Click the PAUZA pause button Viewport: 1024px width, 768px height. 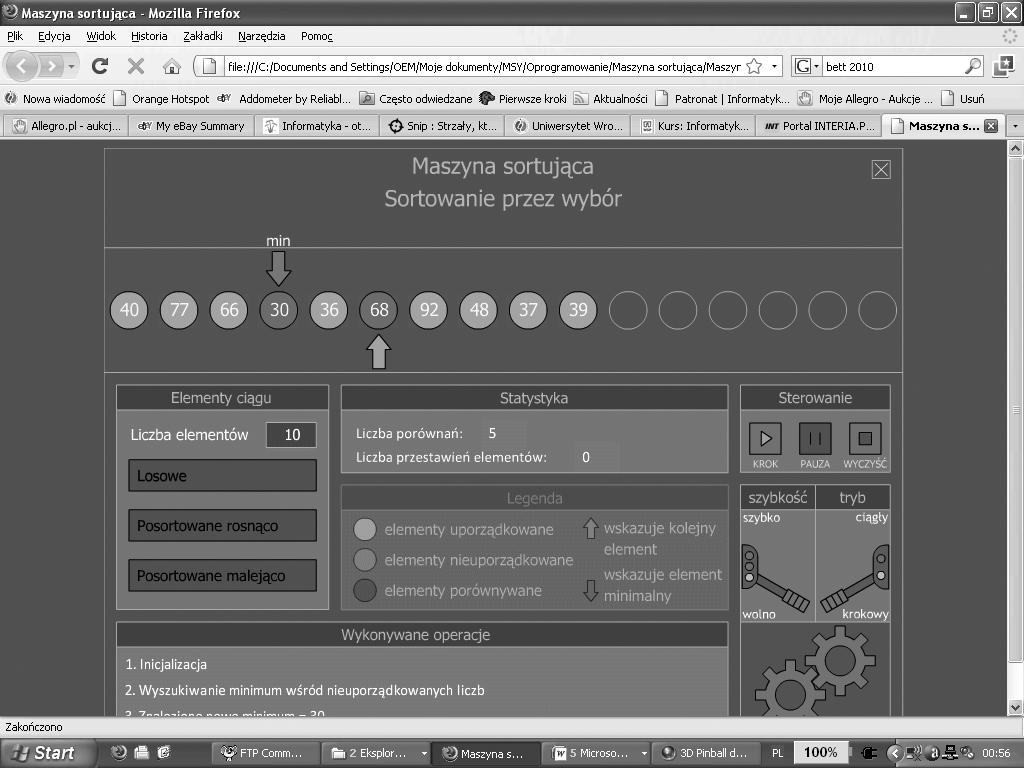click(x=815, y=439)
